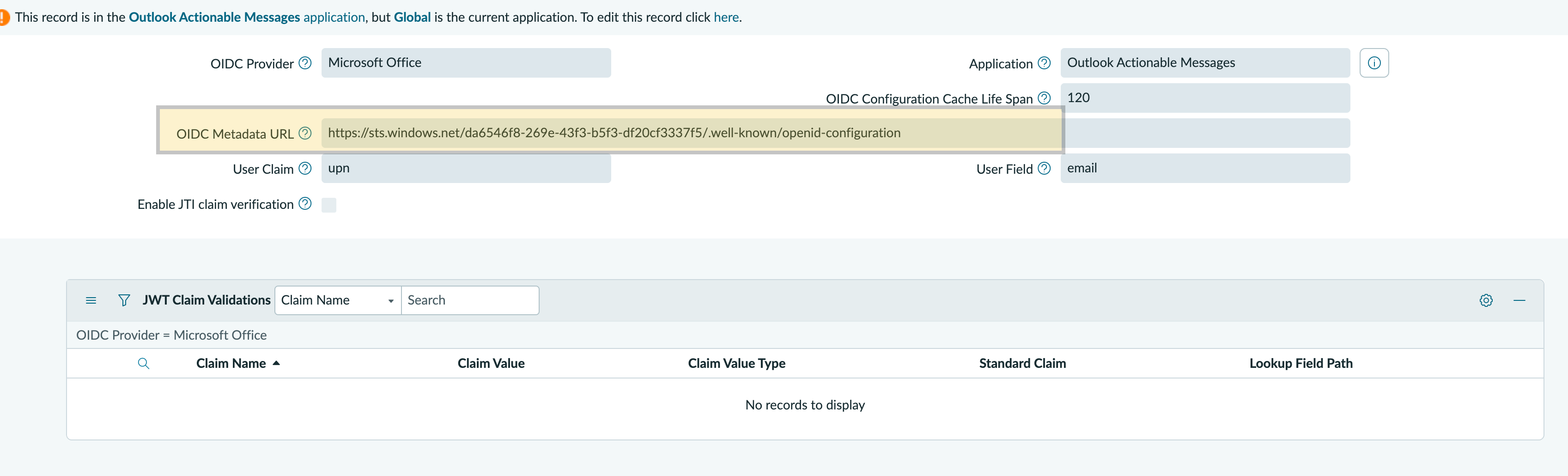
Task: Click the 'here' link to edit record
Action: pos(726,17)
